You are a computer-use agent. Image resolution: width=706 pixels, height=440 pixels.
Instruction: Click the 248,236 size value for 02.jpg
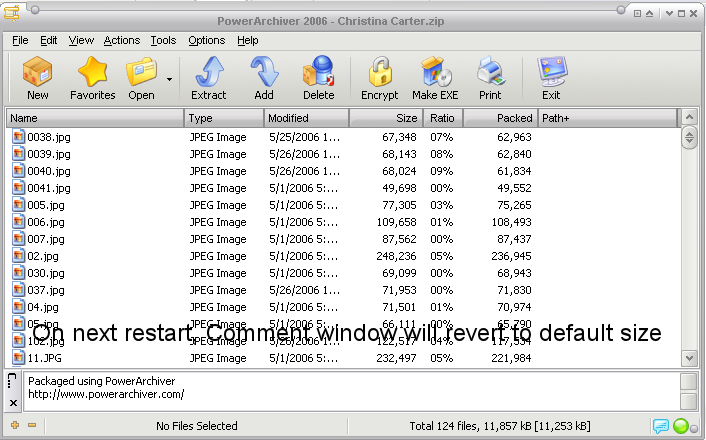(x=396, y=256)
